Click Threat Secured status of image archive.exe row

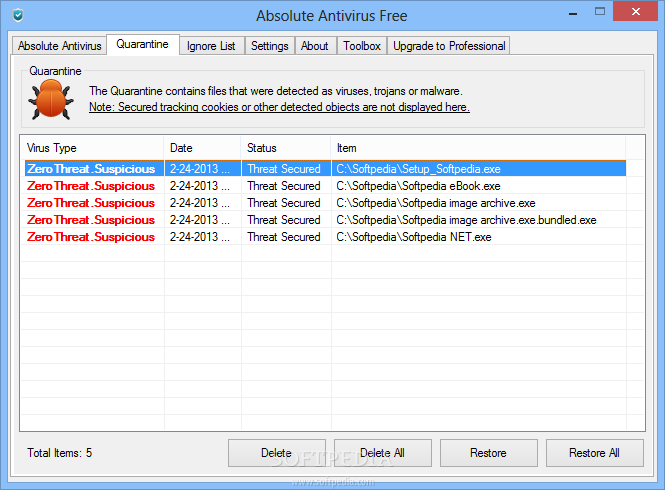[x=284, y=203]
